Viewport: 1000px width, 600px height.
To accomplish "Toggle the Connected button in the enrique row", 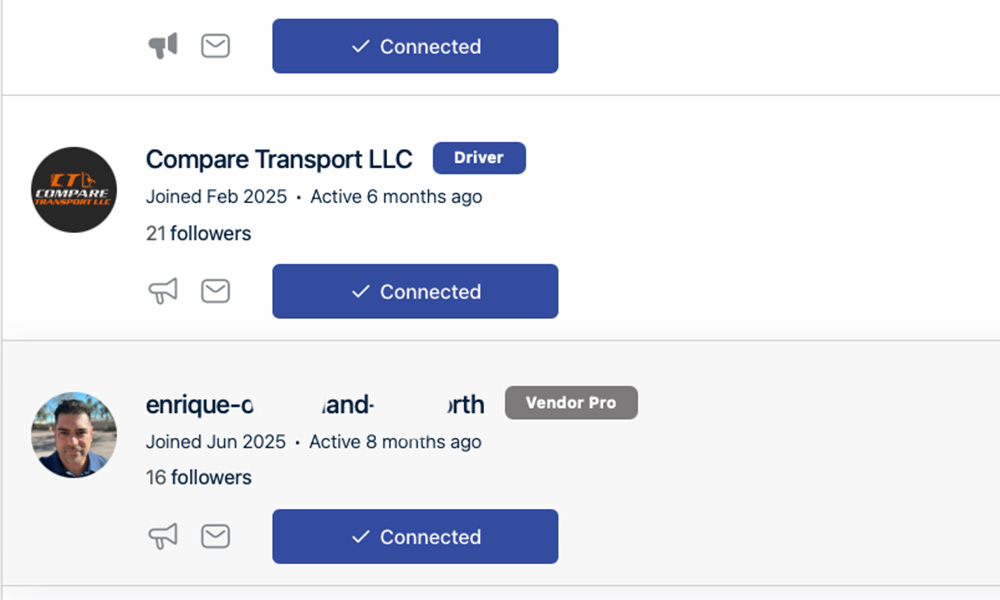I will pyautogui.click(x=415, y=536).
